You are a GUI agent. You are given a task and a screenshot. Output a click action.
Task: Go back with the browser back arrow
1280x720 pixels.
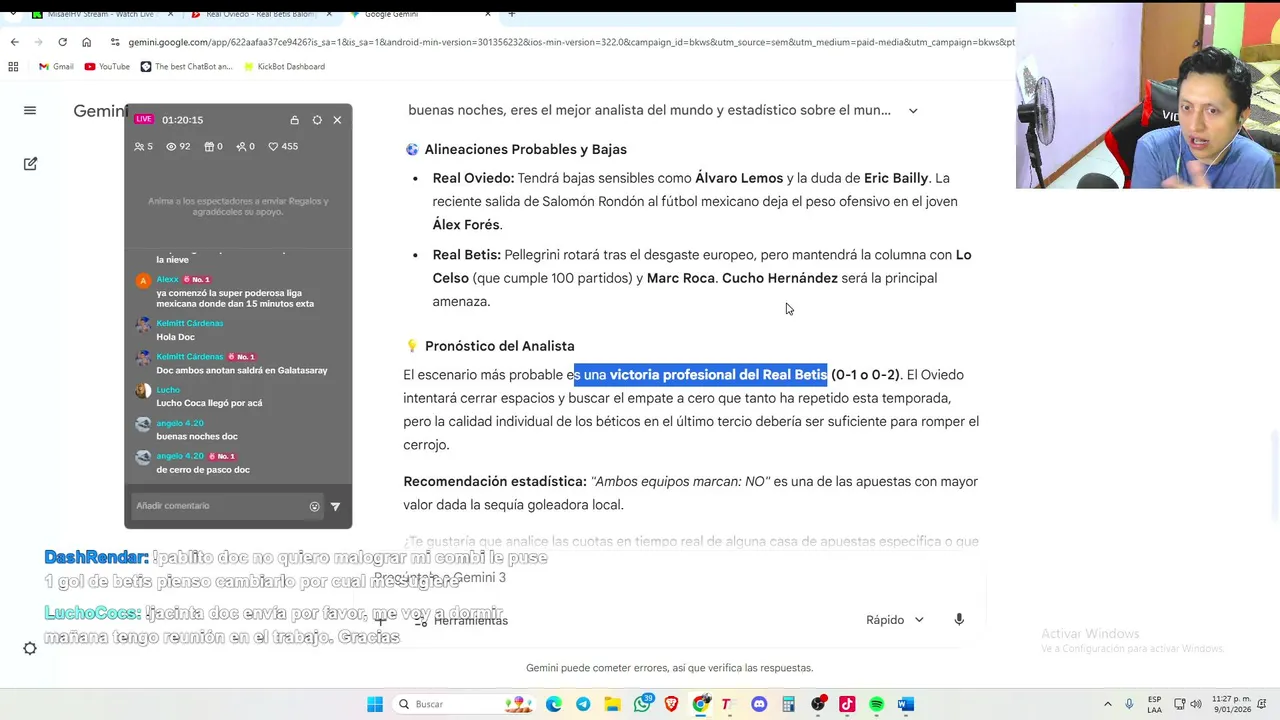(14, 42)
